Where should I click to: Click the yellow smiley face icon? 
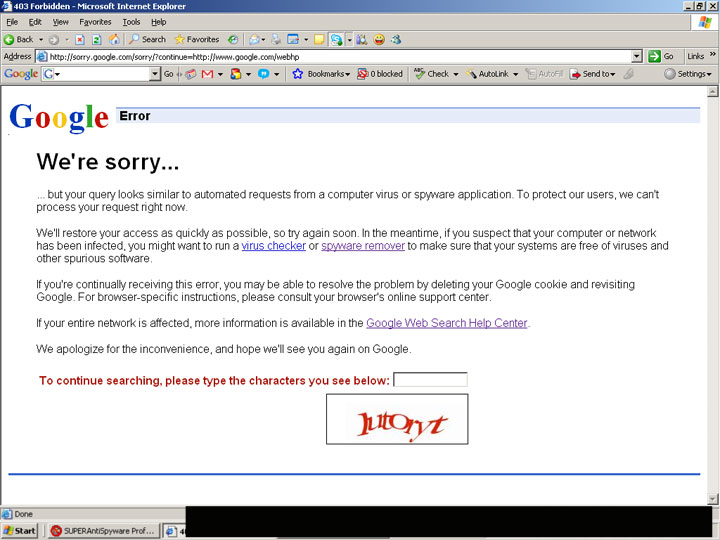[x=379, y=40]
